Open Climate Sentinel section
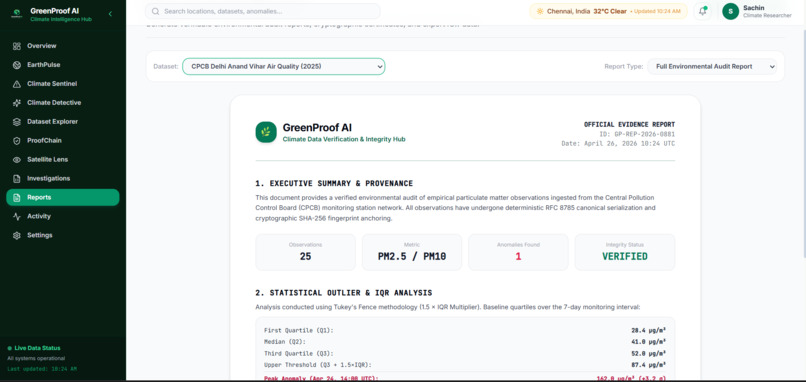The height and width of the screenshot is (382, 806). (63, 84)
